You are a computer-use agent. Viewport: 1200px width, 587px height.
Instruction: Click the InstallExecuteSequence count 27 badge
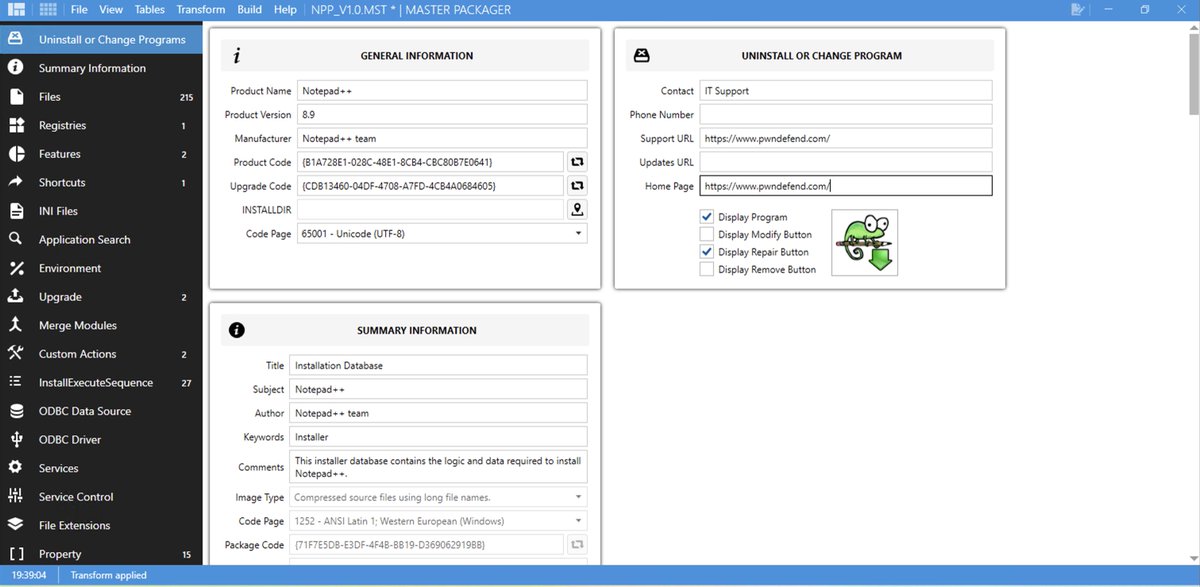(x=186, y=383)
